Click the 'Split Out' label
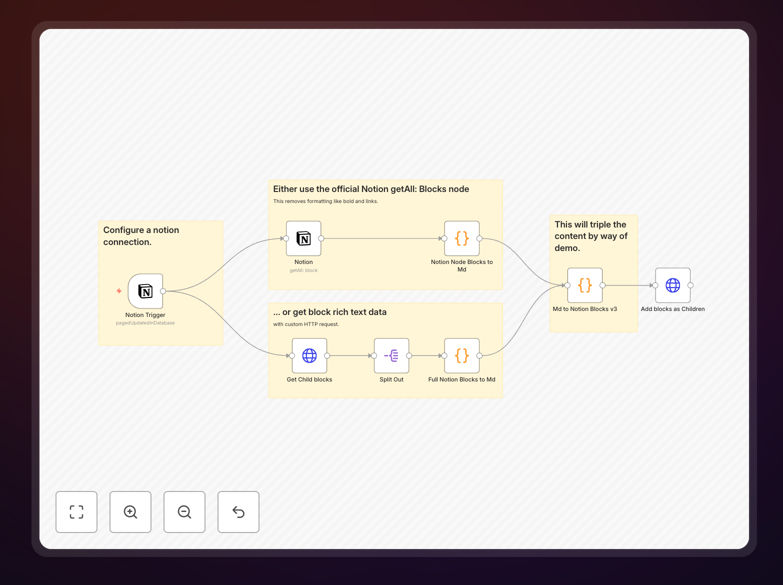 [392, 380]
